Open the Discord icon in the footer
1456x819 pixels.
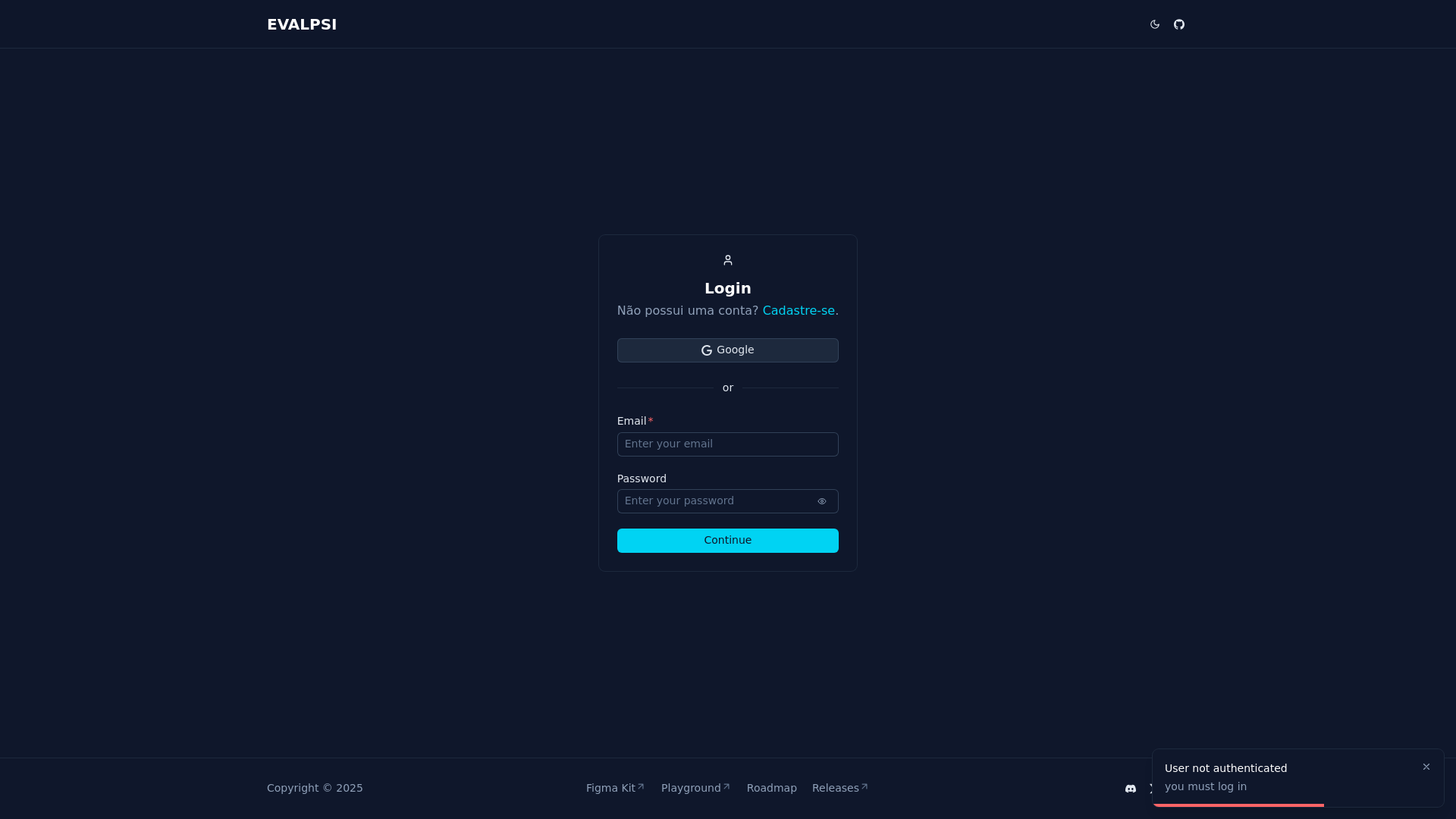(1131, 789)
